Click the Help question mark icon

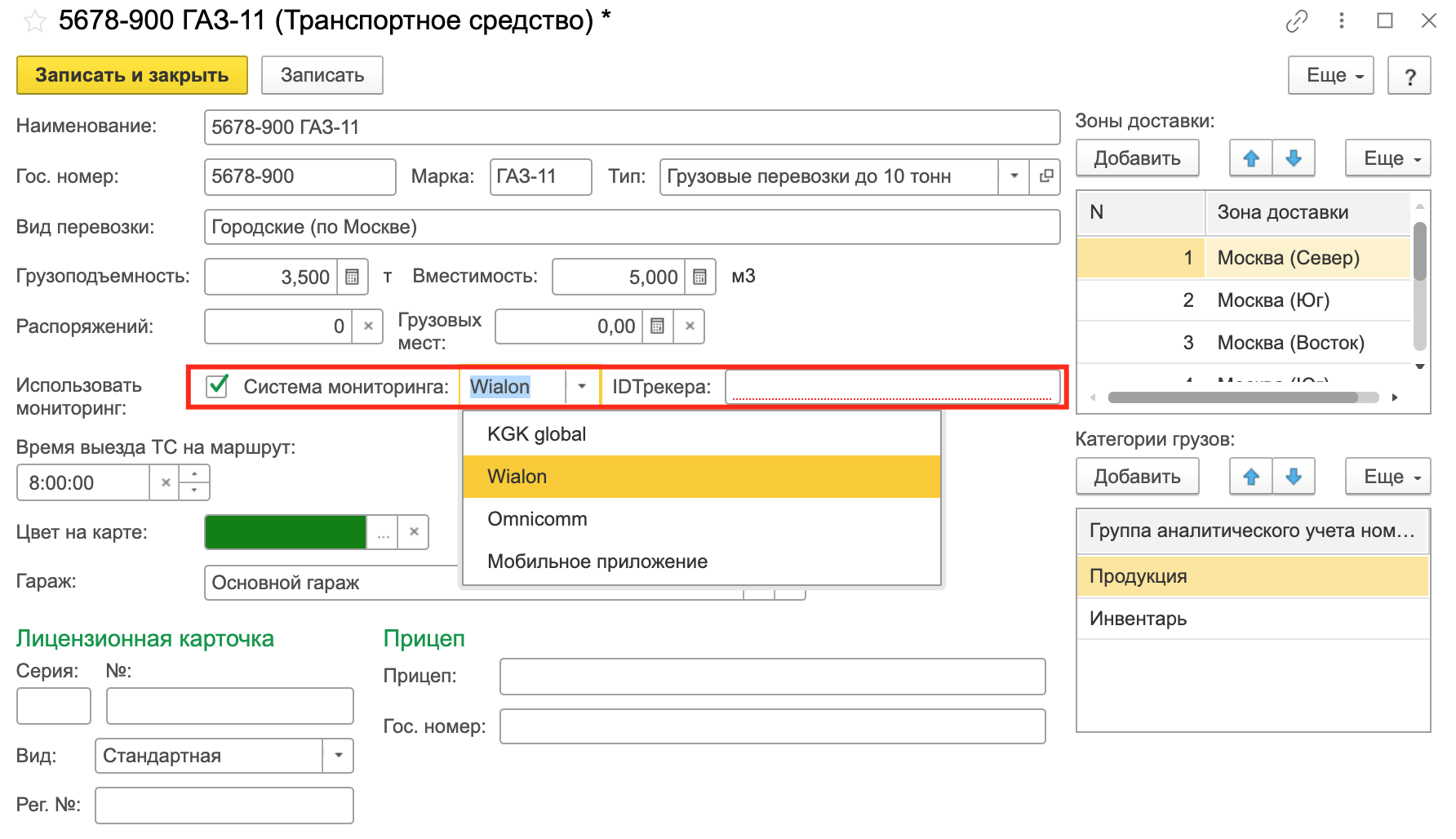click(x=1409, y=75)
